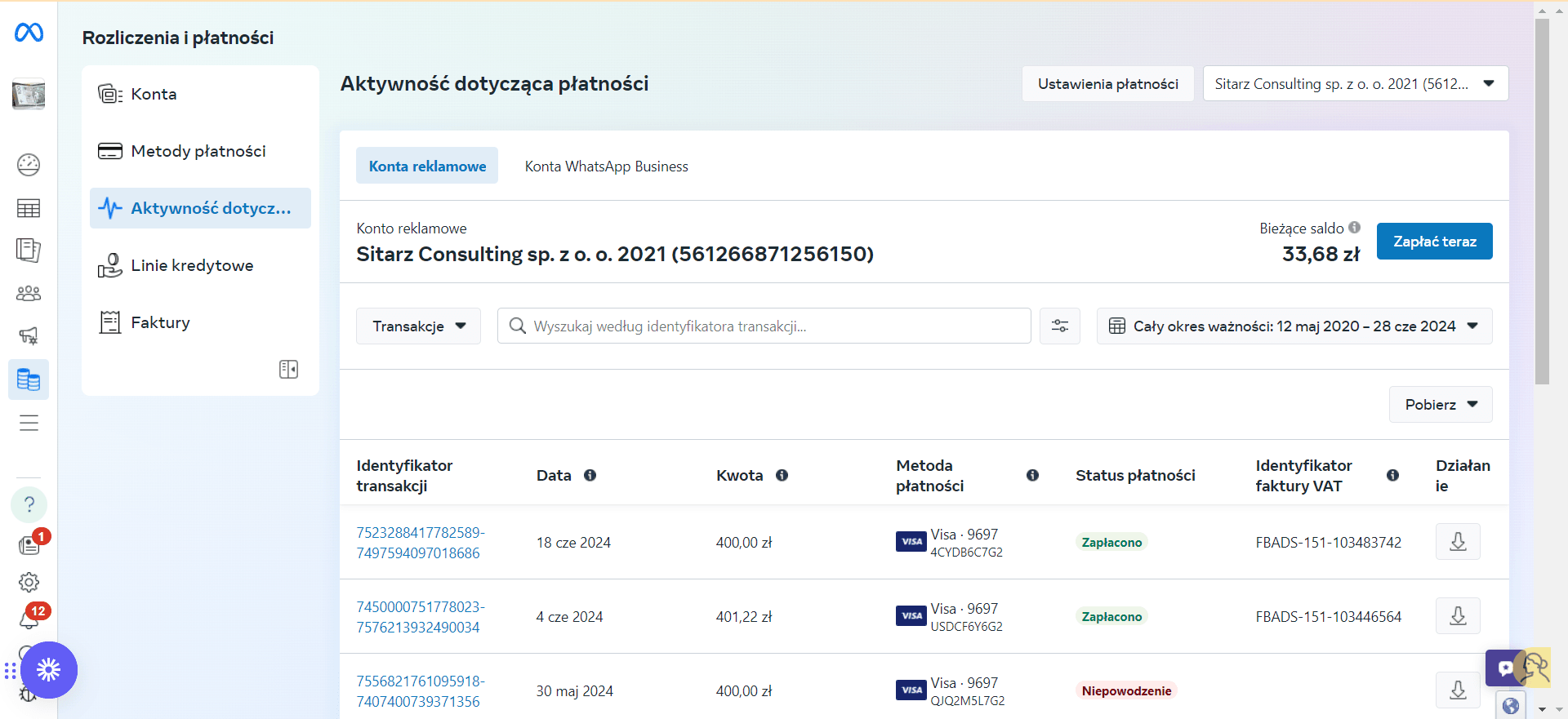Expand the Transakcje dropdown
Viewport: 1568px width, 719px height.
click(x=418, y=326)
